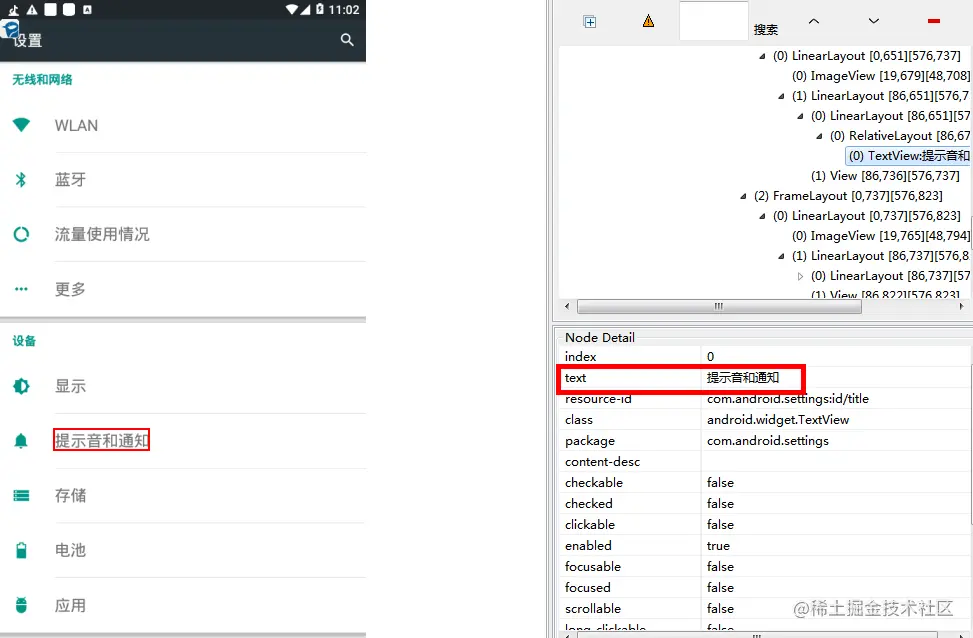Select the checkable property row
Screen dimensions: 973x638
pyautogui.click(x=764, y=483)
